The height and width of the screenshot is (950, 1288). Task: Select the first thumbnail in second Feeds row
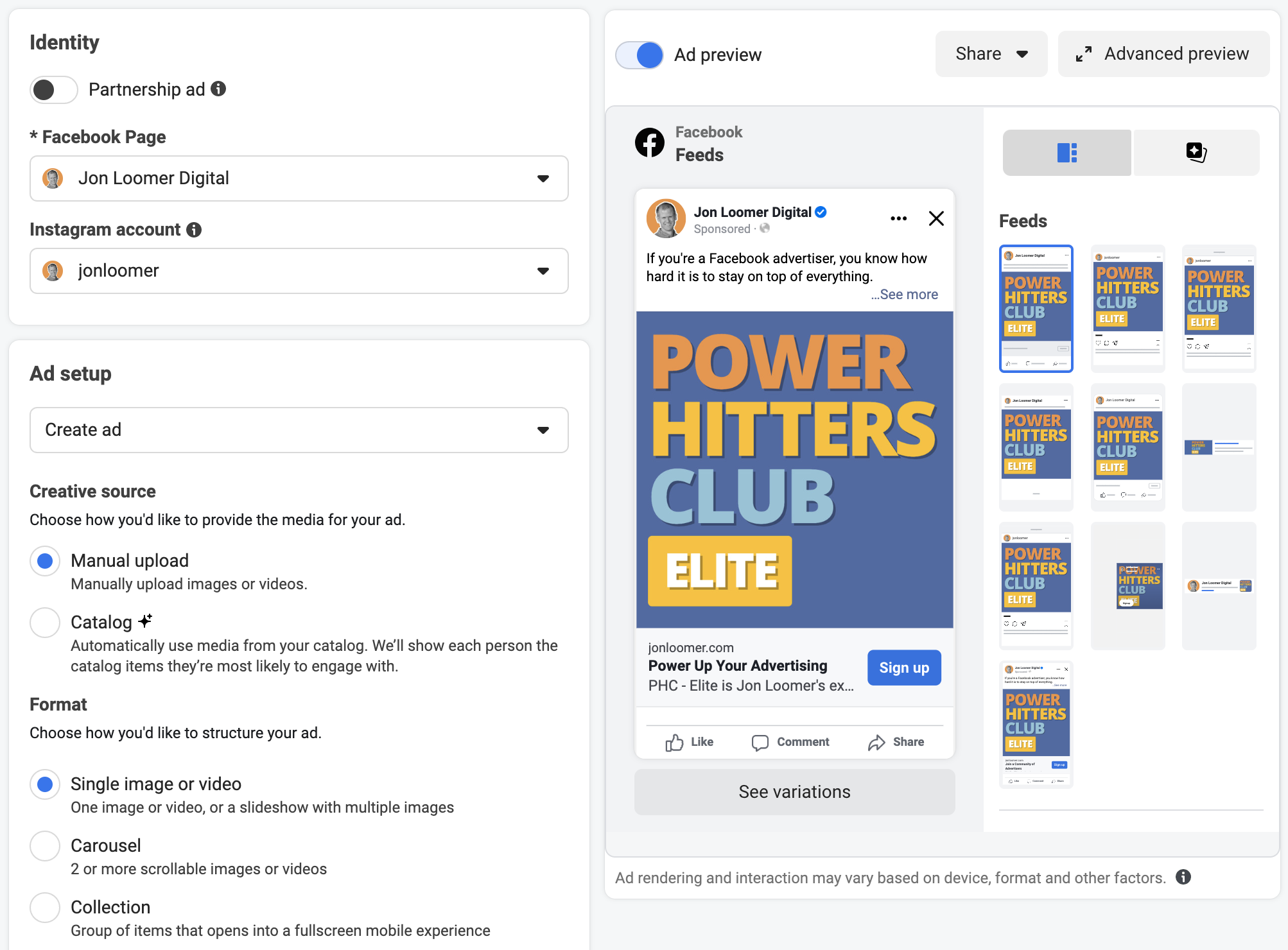pos(1036,447)
